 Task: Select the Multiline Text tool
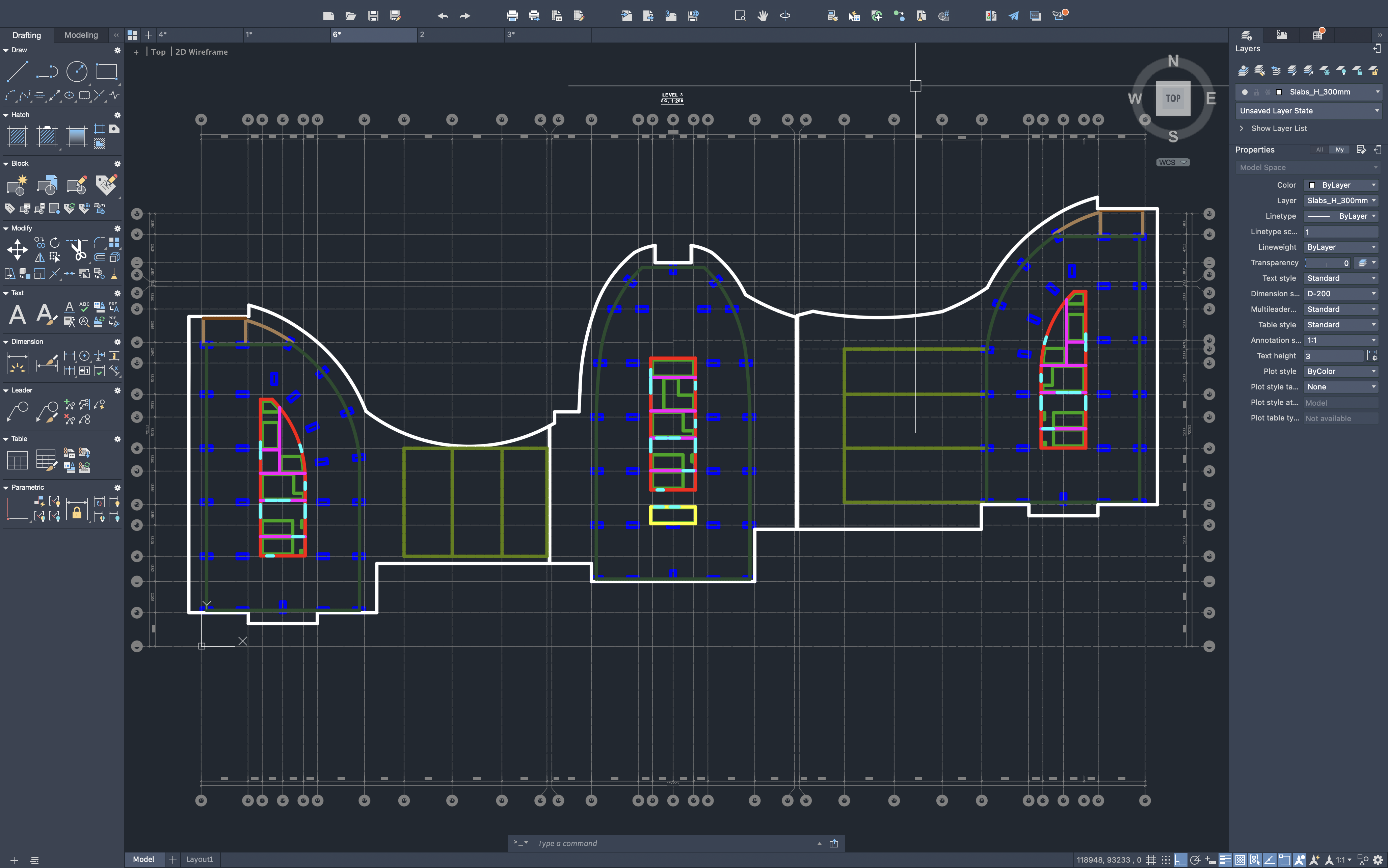click(x=17, y=315)
